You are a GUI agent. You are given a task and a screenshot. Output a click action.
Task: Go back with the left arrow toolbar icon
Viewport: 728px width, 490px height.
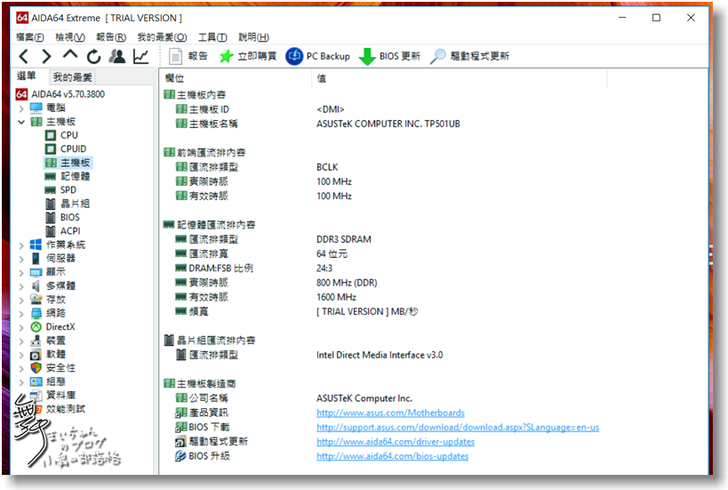click(24, 57)
